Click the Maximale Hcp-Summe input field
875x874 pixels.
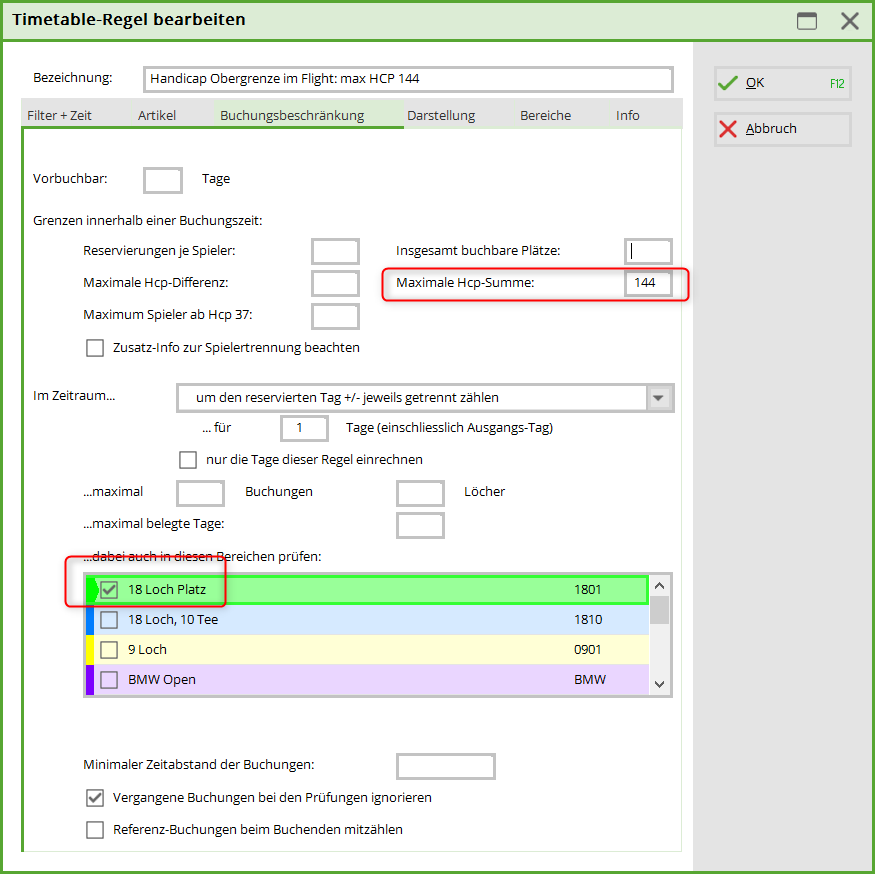pyautogui.click(x=647, y=284)
